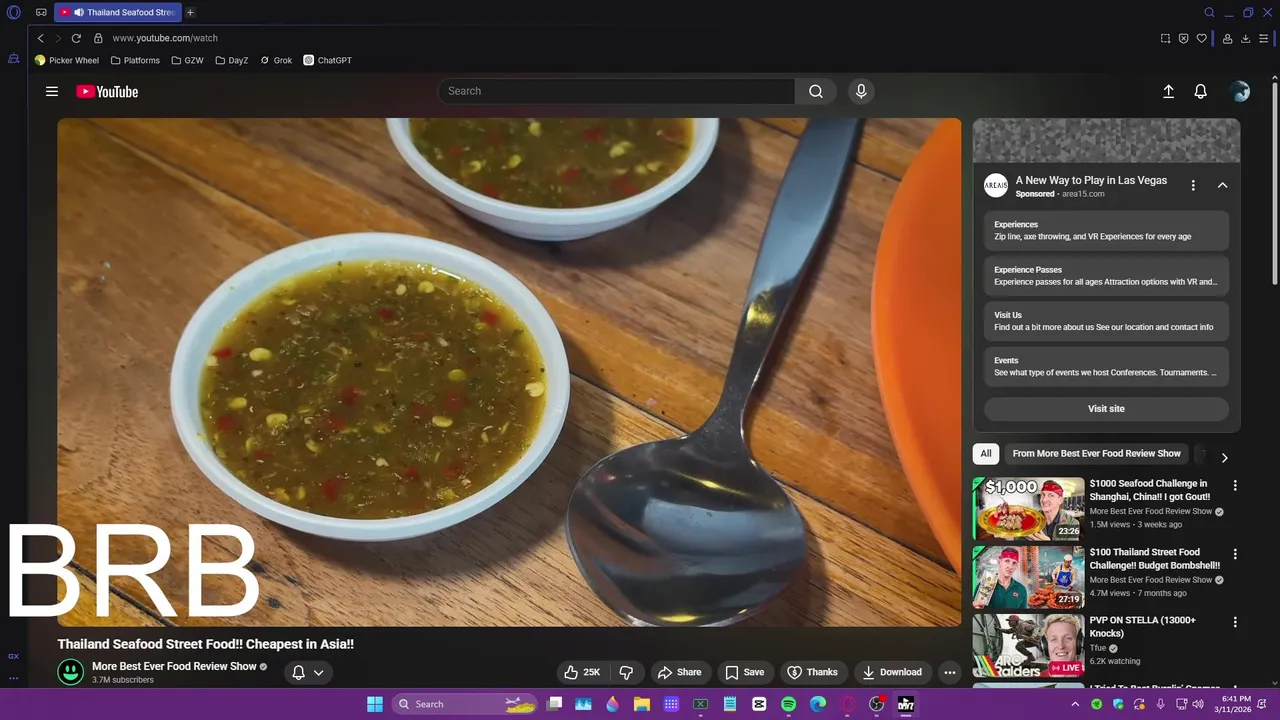
Task: Open a new browser tab
Action: click(x=190, y=12)
